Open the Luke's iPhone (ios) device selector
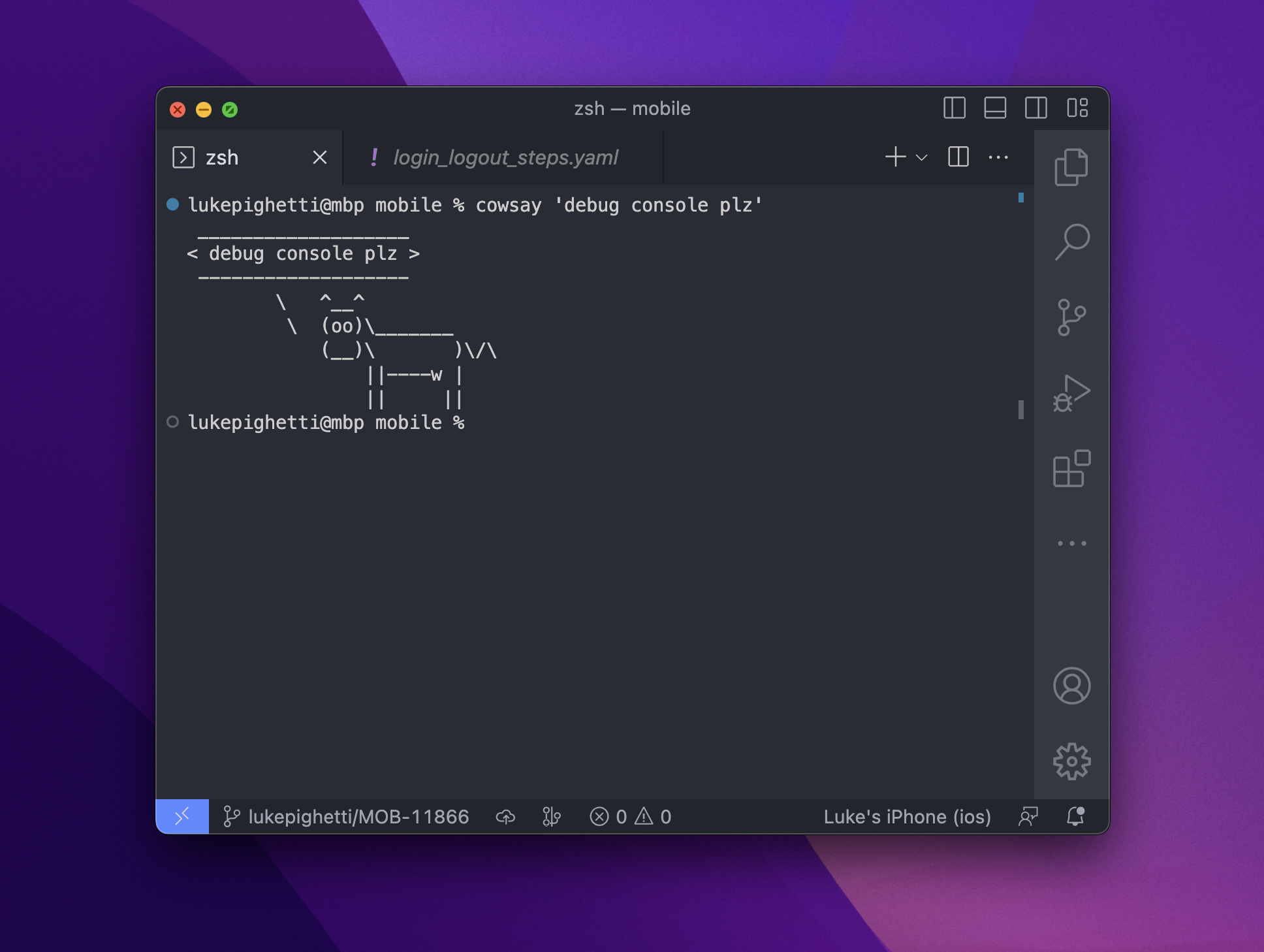This screenshot has height=952, width=1264. [908, 816]
